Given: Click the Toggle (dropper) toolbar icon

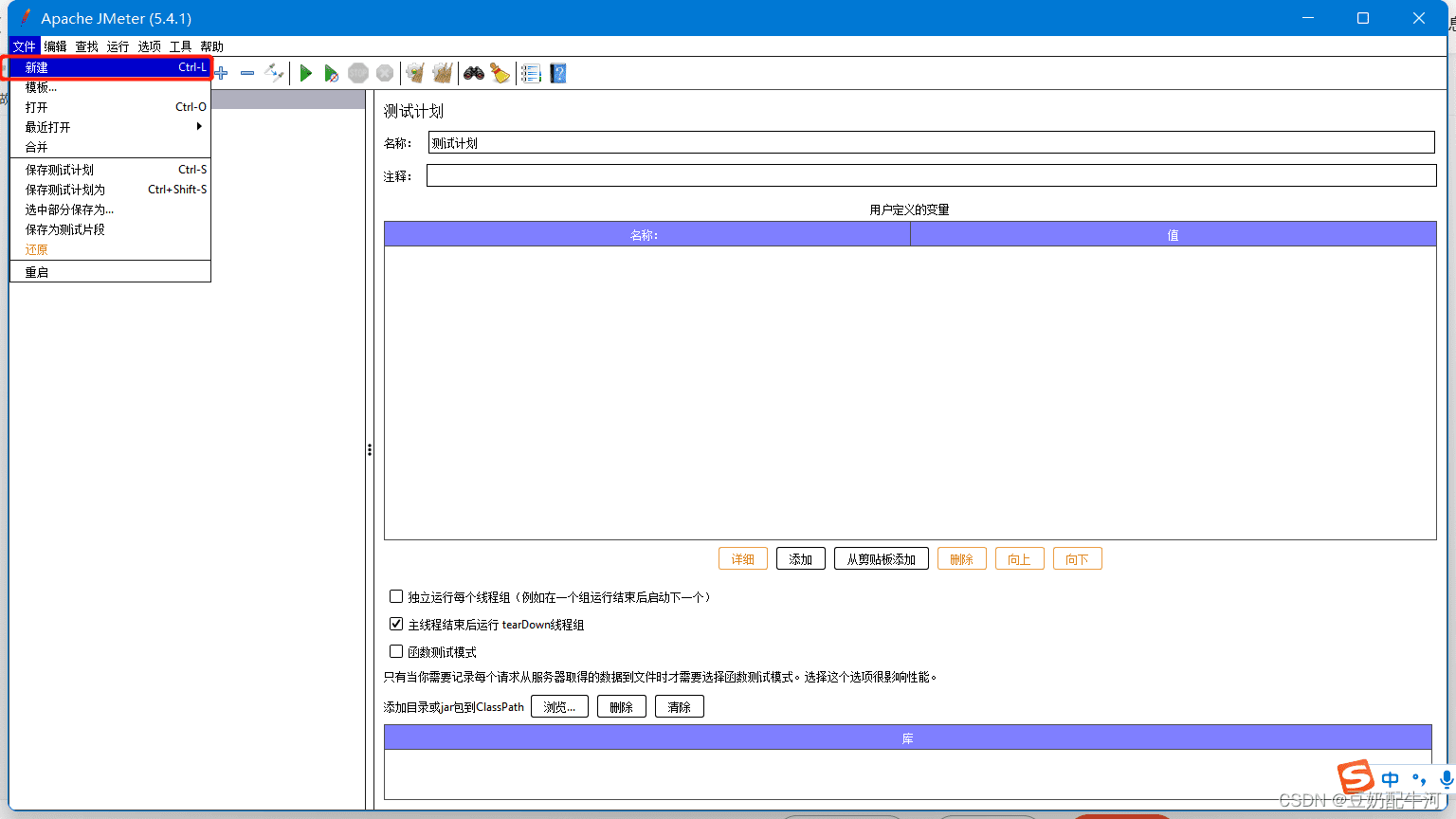Looking at the screenshot, I should [274, 73].
